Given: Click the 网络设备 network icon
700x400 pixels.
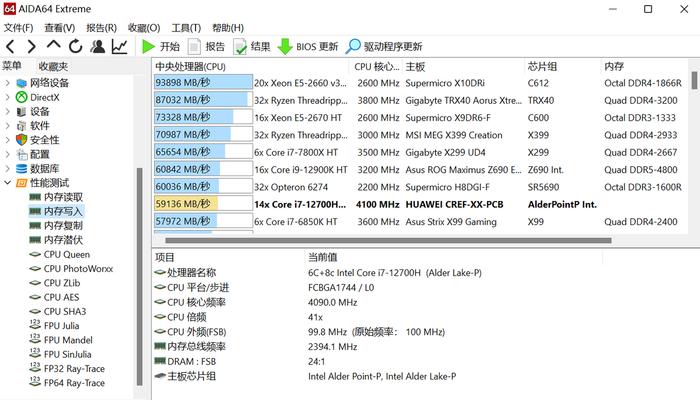Looking at the screenshot, I should (21, 83).
